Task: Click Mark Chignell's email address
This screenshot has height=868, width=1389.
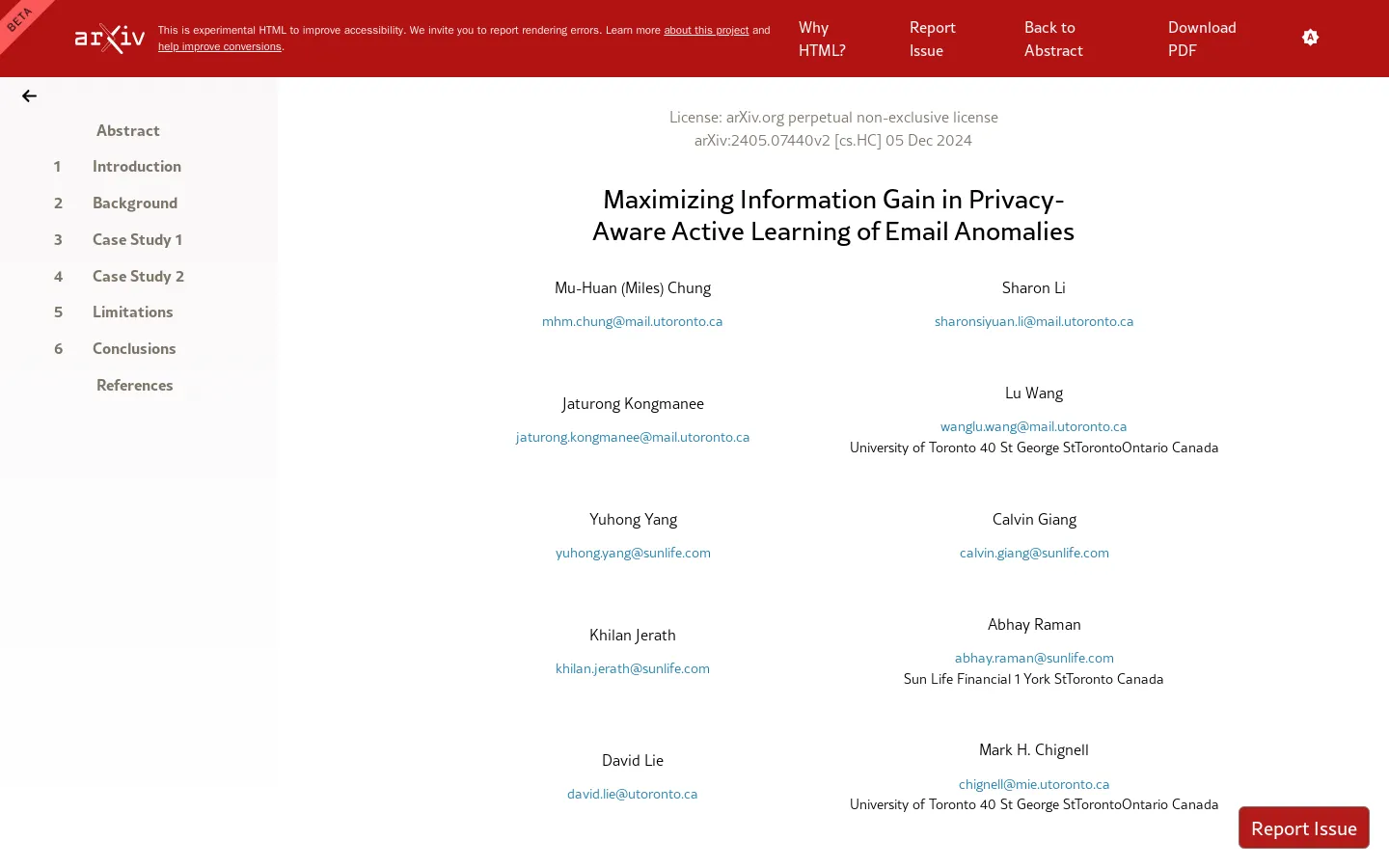Action: 1034,784
